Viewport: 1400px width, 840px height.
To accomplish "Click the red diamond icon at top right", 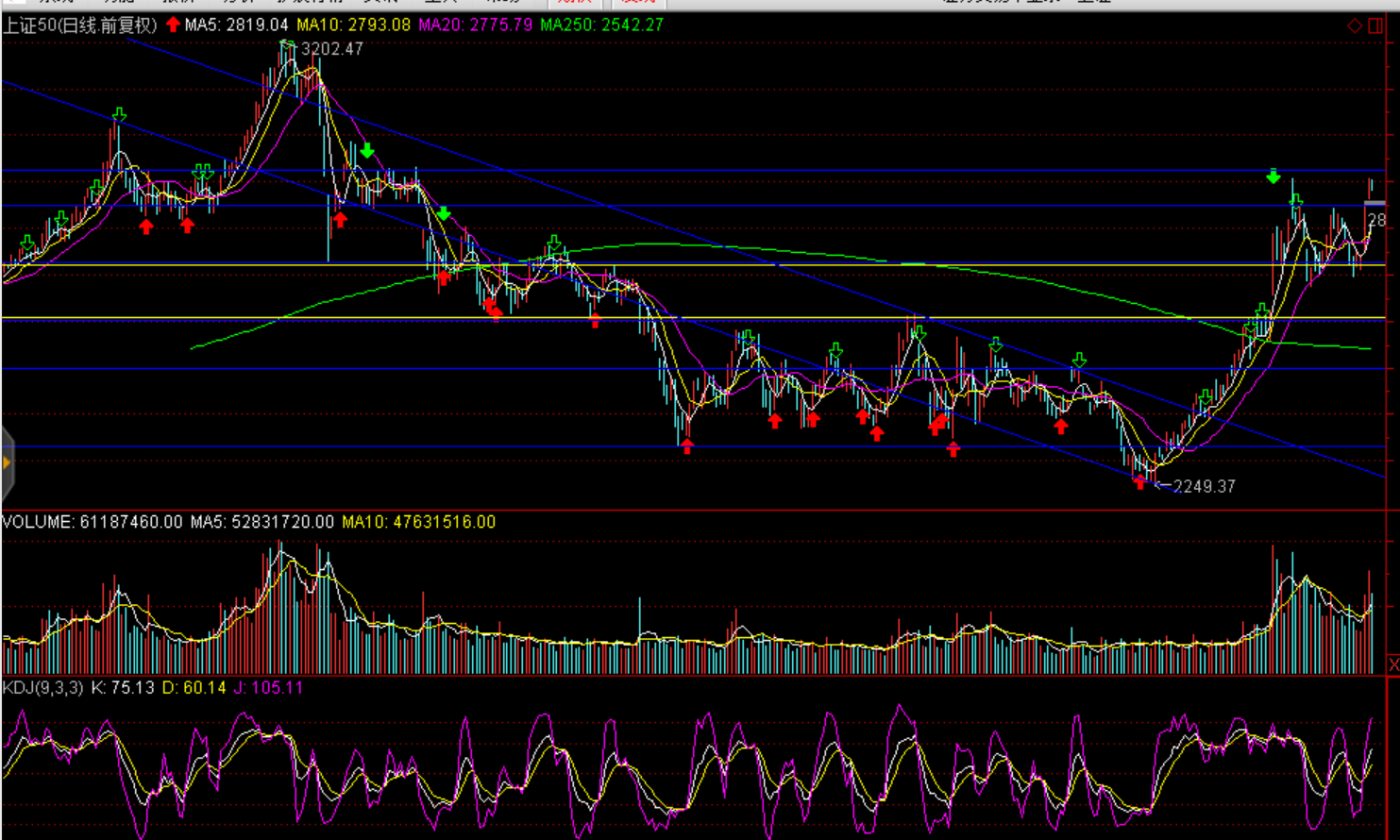I will [1355, 25].
